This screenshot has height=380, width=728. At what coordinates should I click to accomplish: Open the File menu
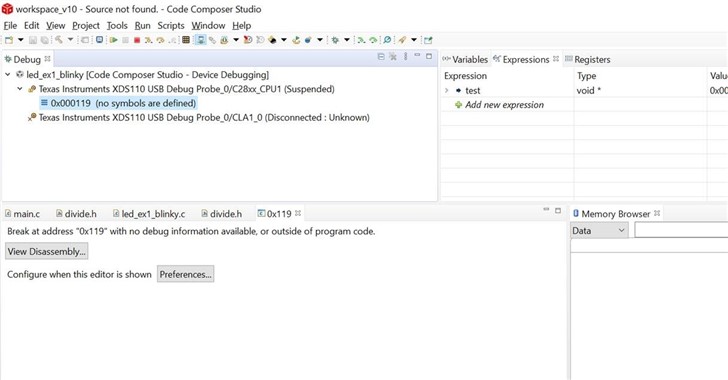[10, 26]
